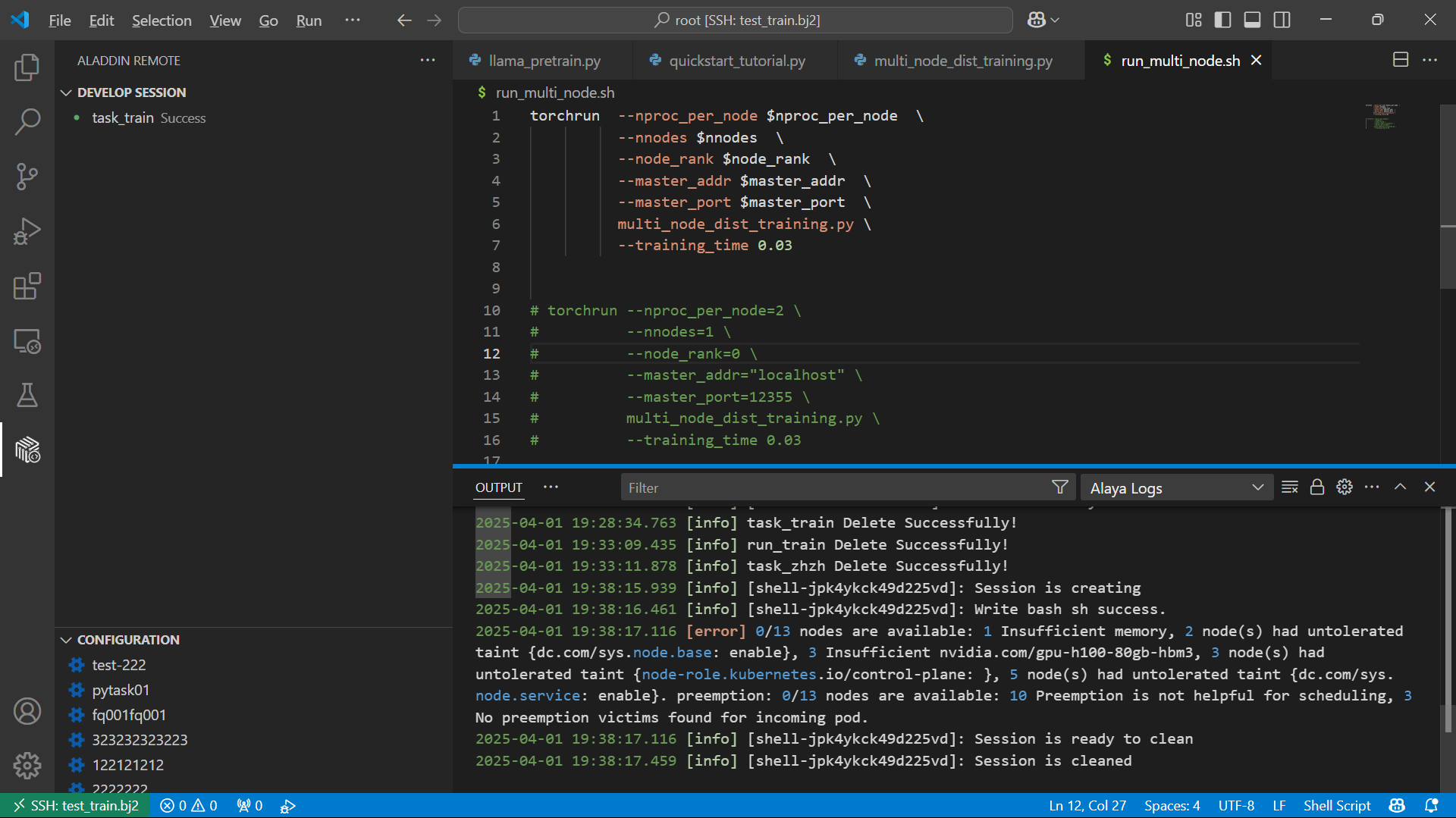Open the Selection menu
This screenshot has height=818, width=1456.
tap(162, 20)
